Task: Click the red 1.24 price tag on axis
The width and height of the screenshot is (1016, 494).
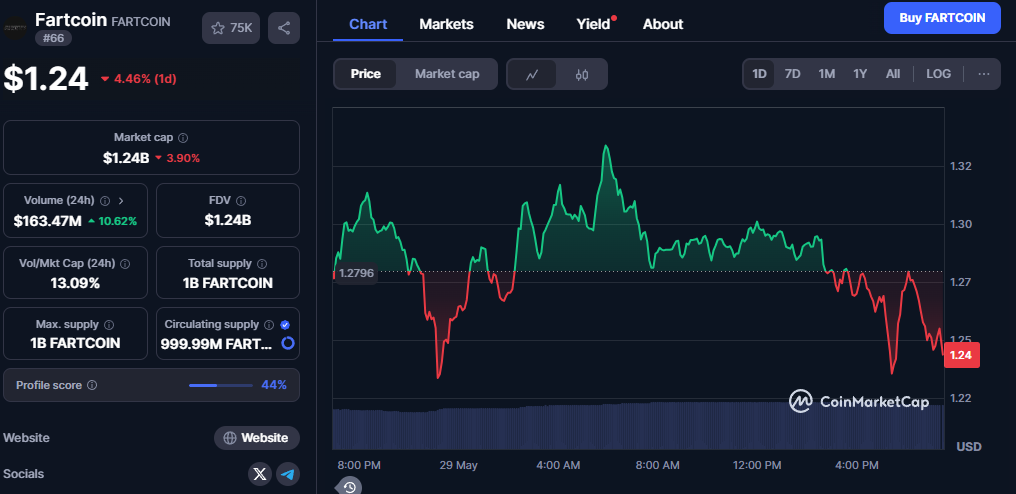Action: [x=962, y=355]
